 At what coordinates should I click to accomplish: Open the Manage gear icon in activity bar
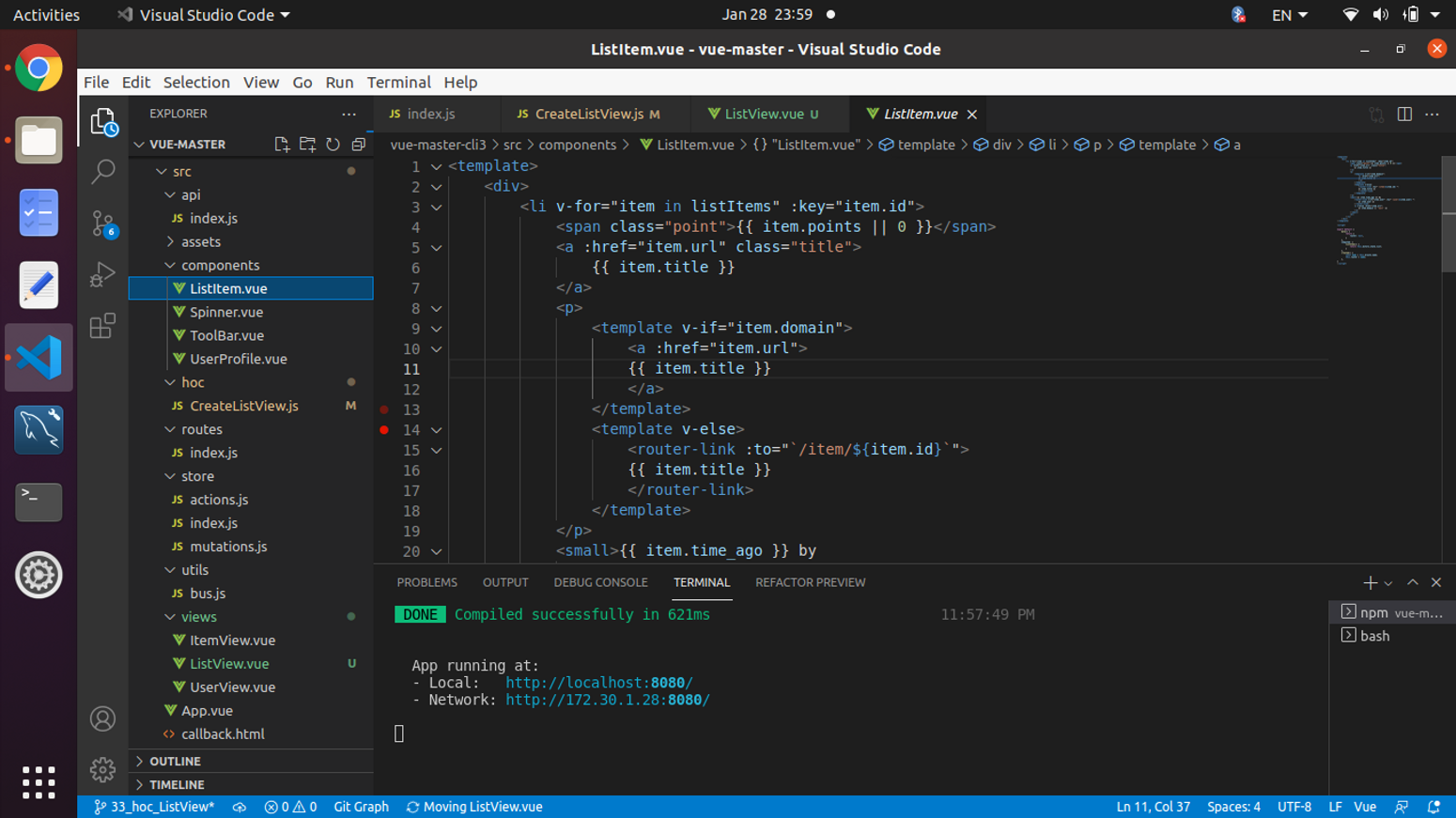[103, 770]
